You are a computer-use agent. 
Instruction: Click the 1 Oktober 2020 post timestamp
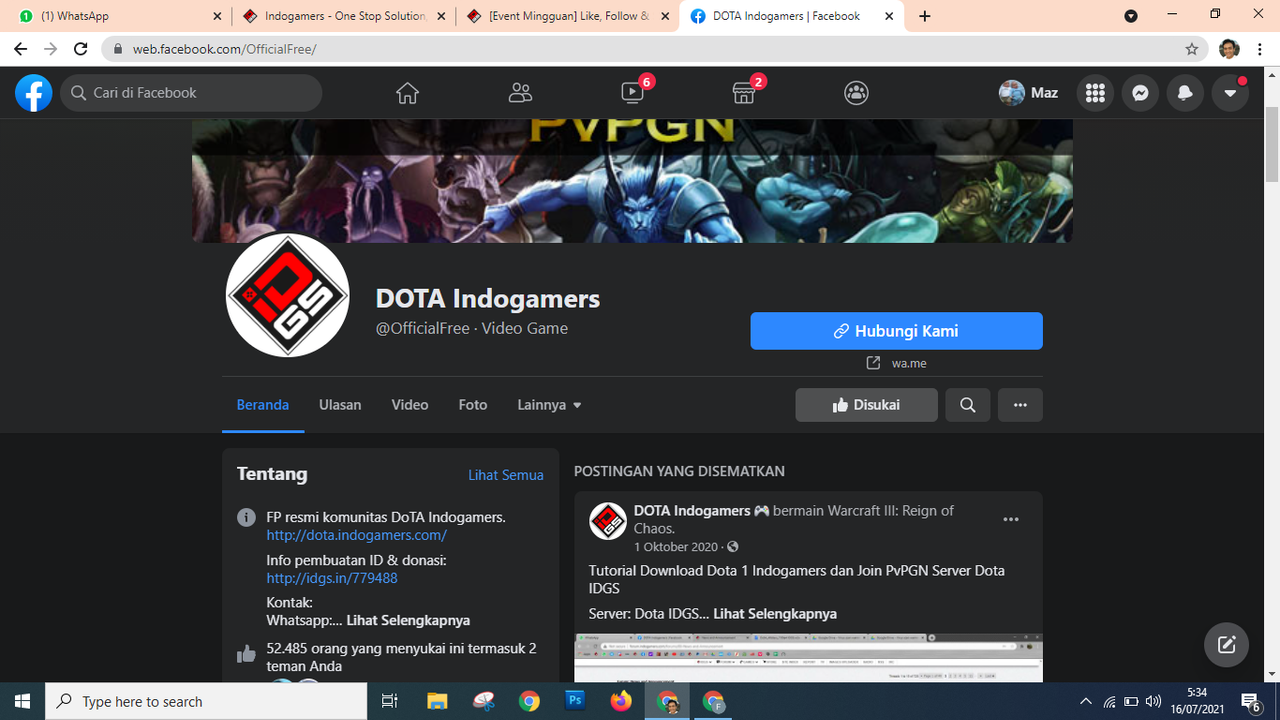676,547
